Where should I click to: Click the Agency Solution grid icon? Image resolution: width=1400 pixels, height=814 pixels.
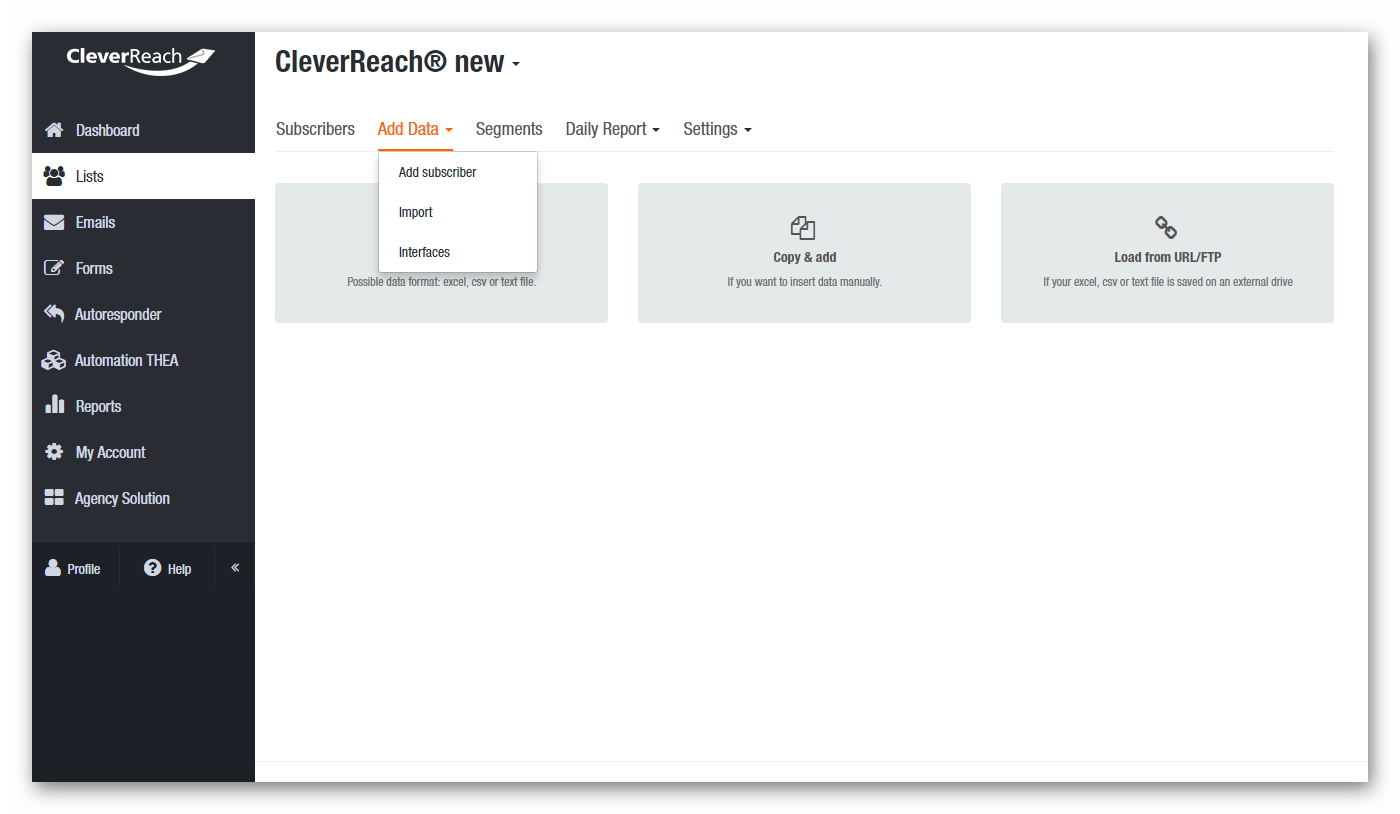(54, 498)
